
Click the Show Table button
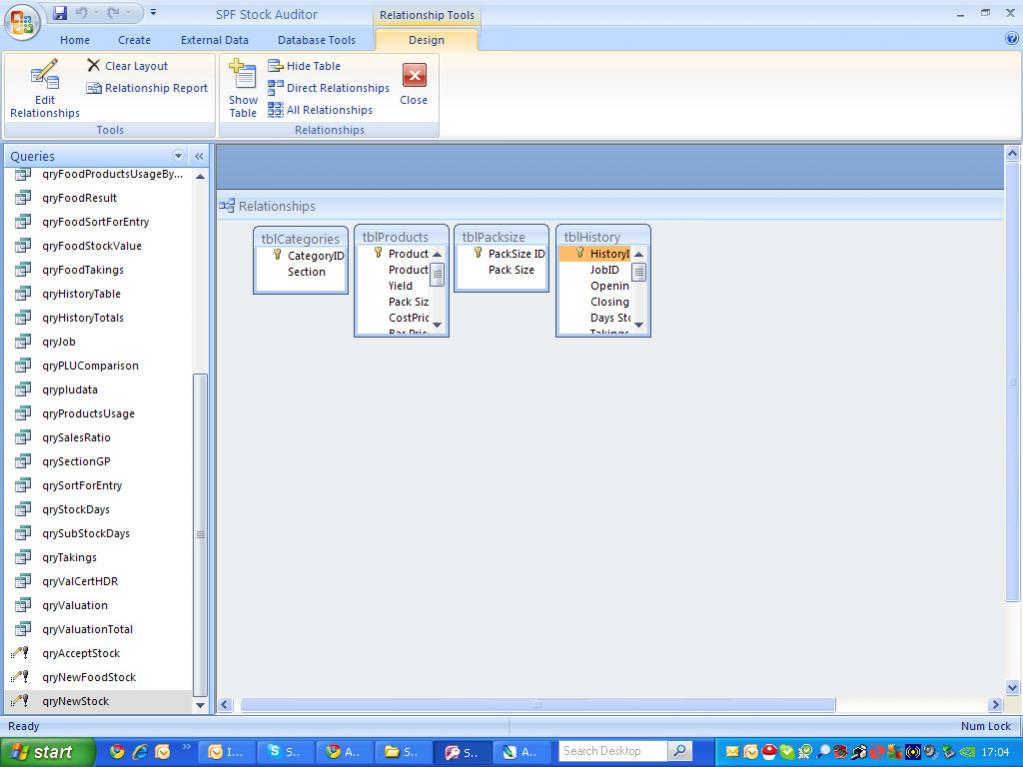tap(243, 89)
